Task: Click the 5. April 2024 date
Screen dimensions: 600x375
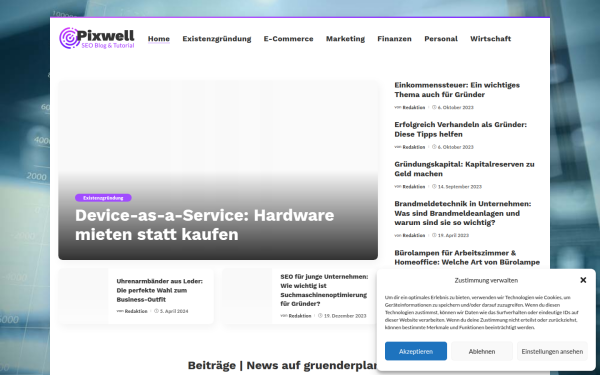Action: point(174,311)
